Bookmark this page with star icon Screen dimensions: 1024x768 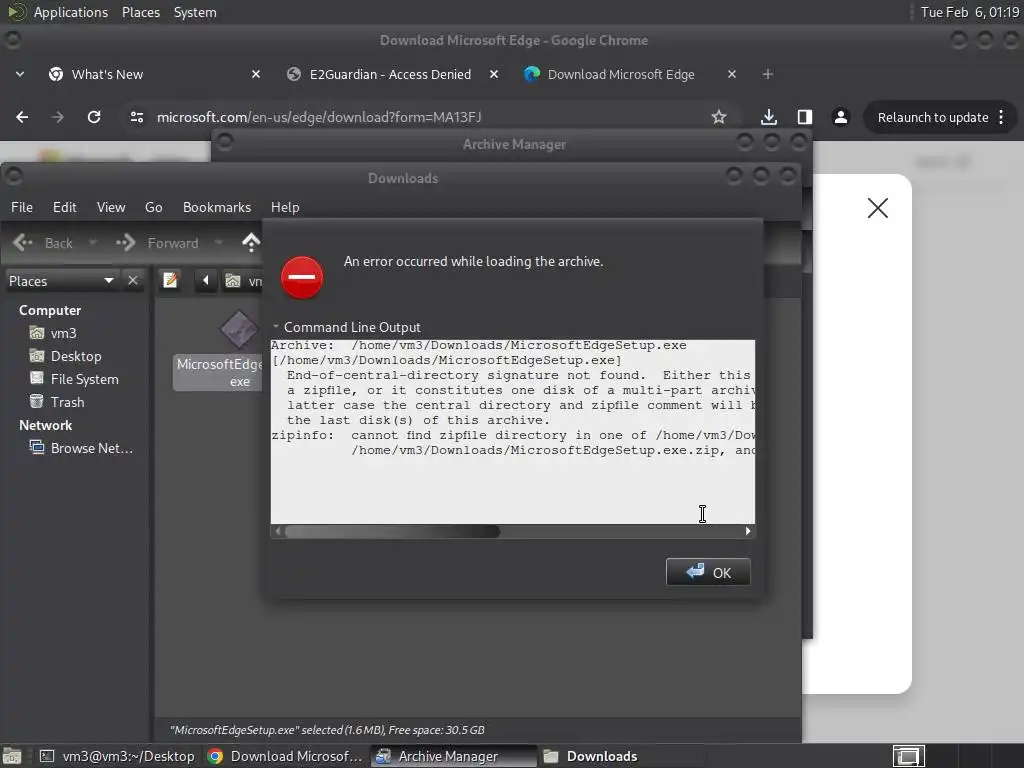[x=719, y=117]
